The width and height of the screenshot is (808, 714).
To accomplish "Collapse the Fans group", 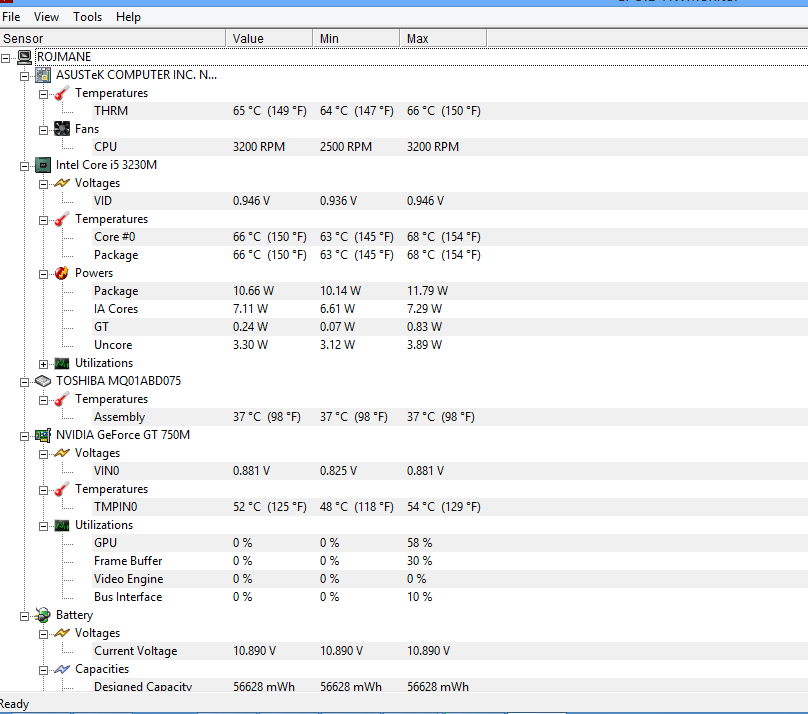I will (x=43, y=130).
